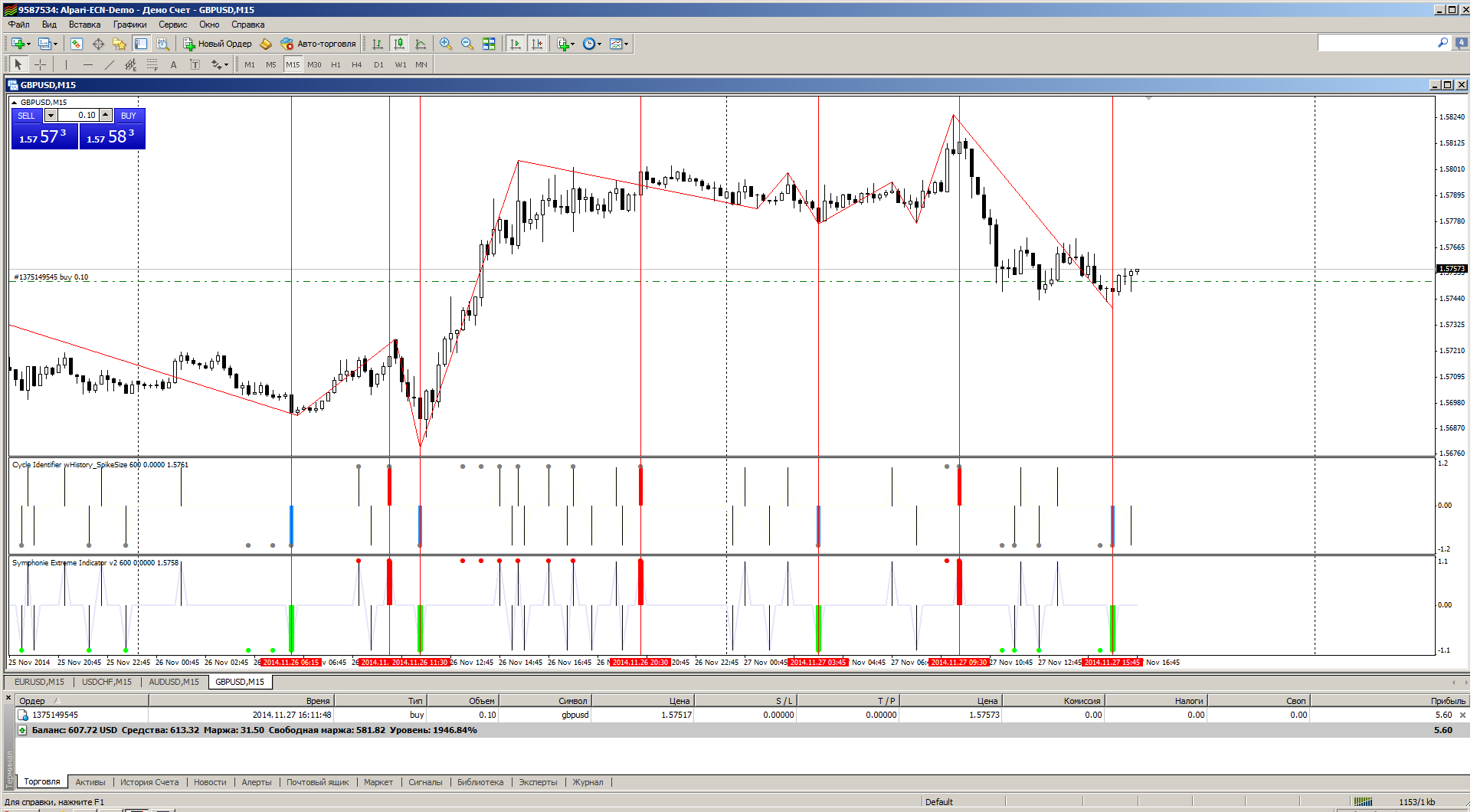Click the toolbar search input field
Image resolution: width=1477 pixels, height=812 pixels.
pos(1377,43)
